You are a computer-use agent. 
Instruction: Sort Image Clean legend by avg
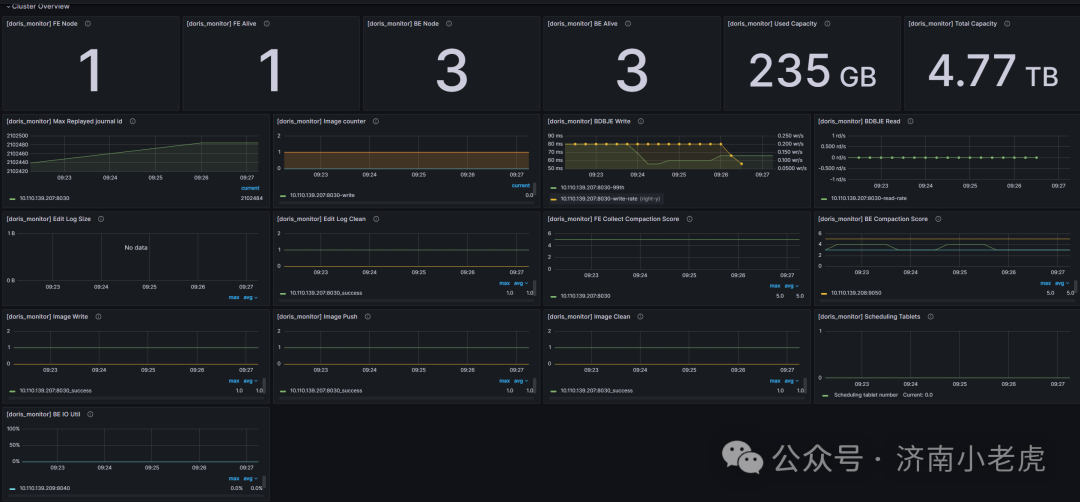pos(792,381)
